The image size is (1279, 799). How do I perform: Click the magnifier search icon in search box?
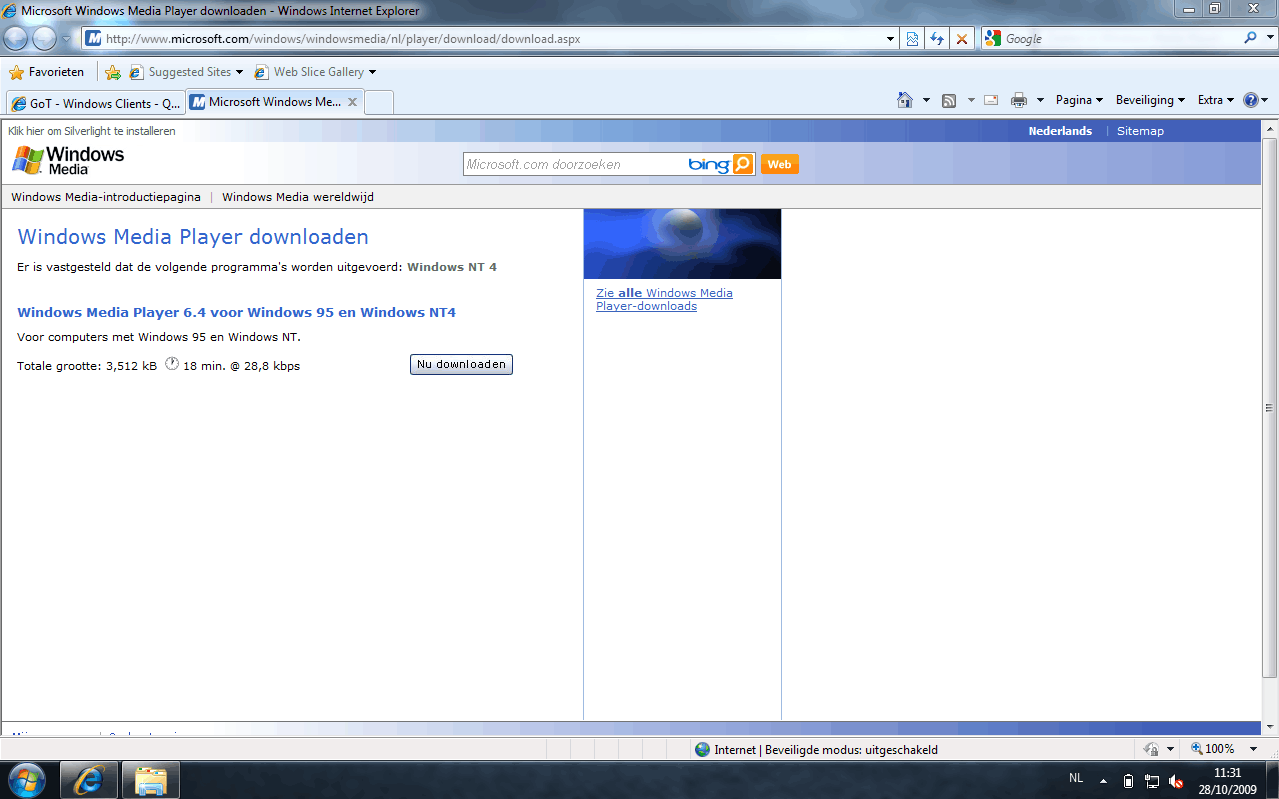pos(1250,38)
